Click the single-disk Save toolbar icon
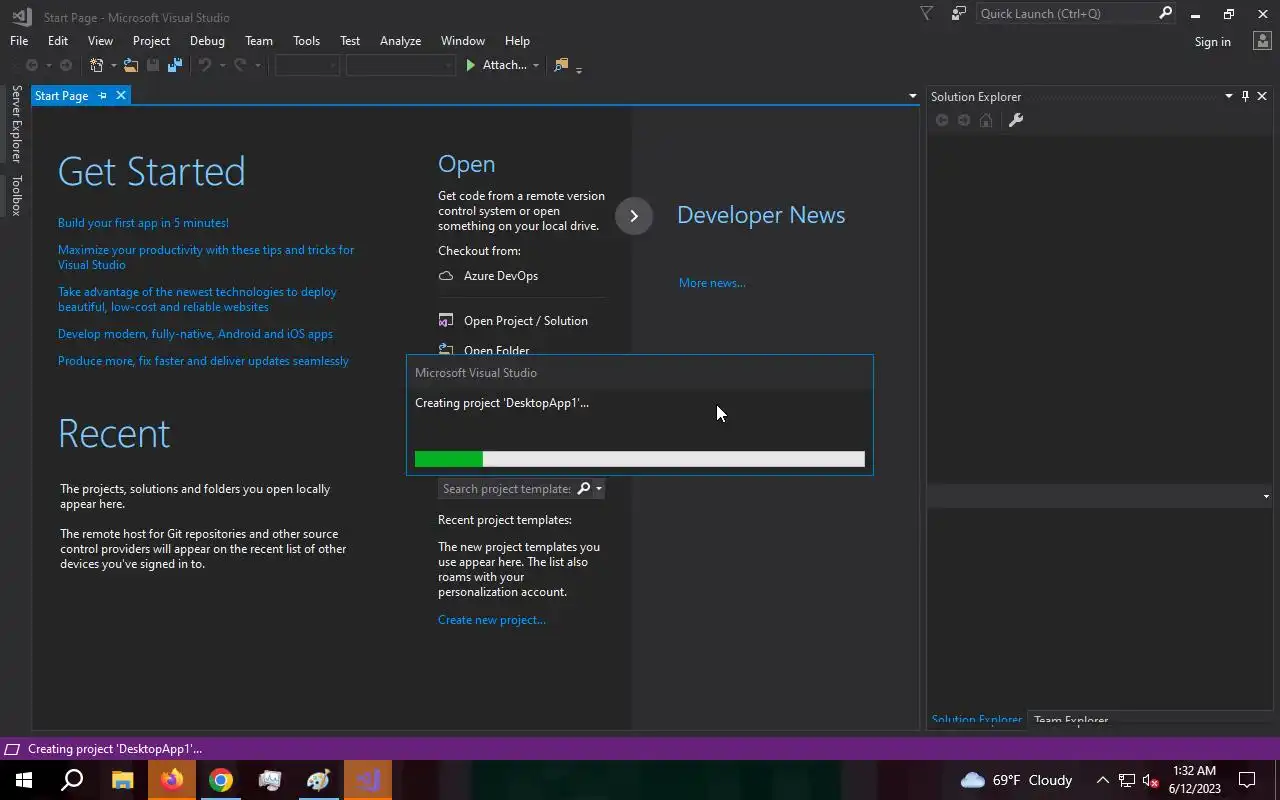 point(153,65)
